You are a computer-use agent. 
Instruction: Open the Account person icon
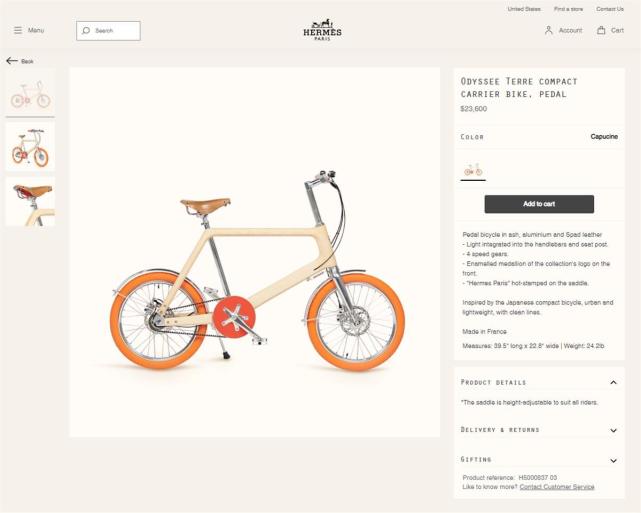(549, 30)
